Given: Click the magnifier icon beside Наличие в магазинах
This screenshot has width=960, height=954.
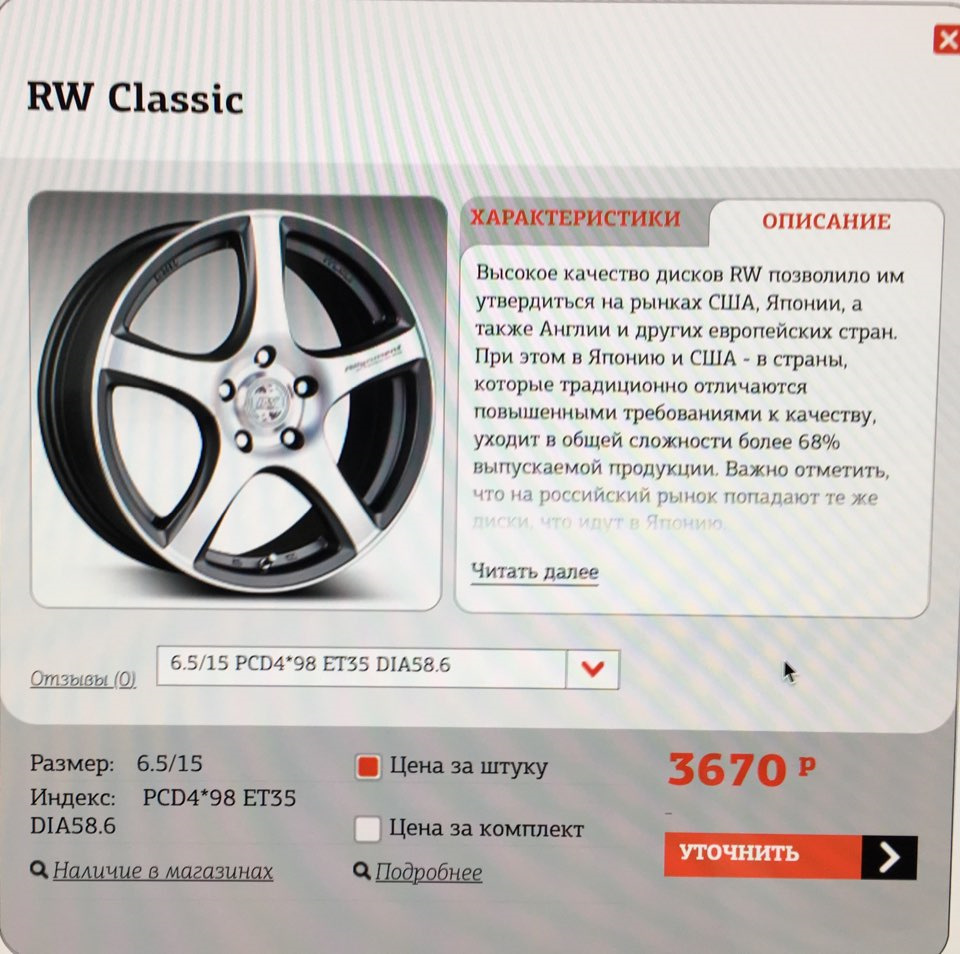Looking at the screenshot, I should [39, 869].
